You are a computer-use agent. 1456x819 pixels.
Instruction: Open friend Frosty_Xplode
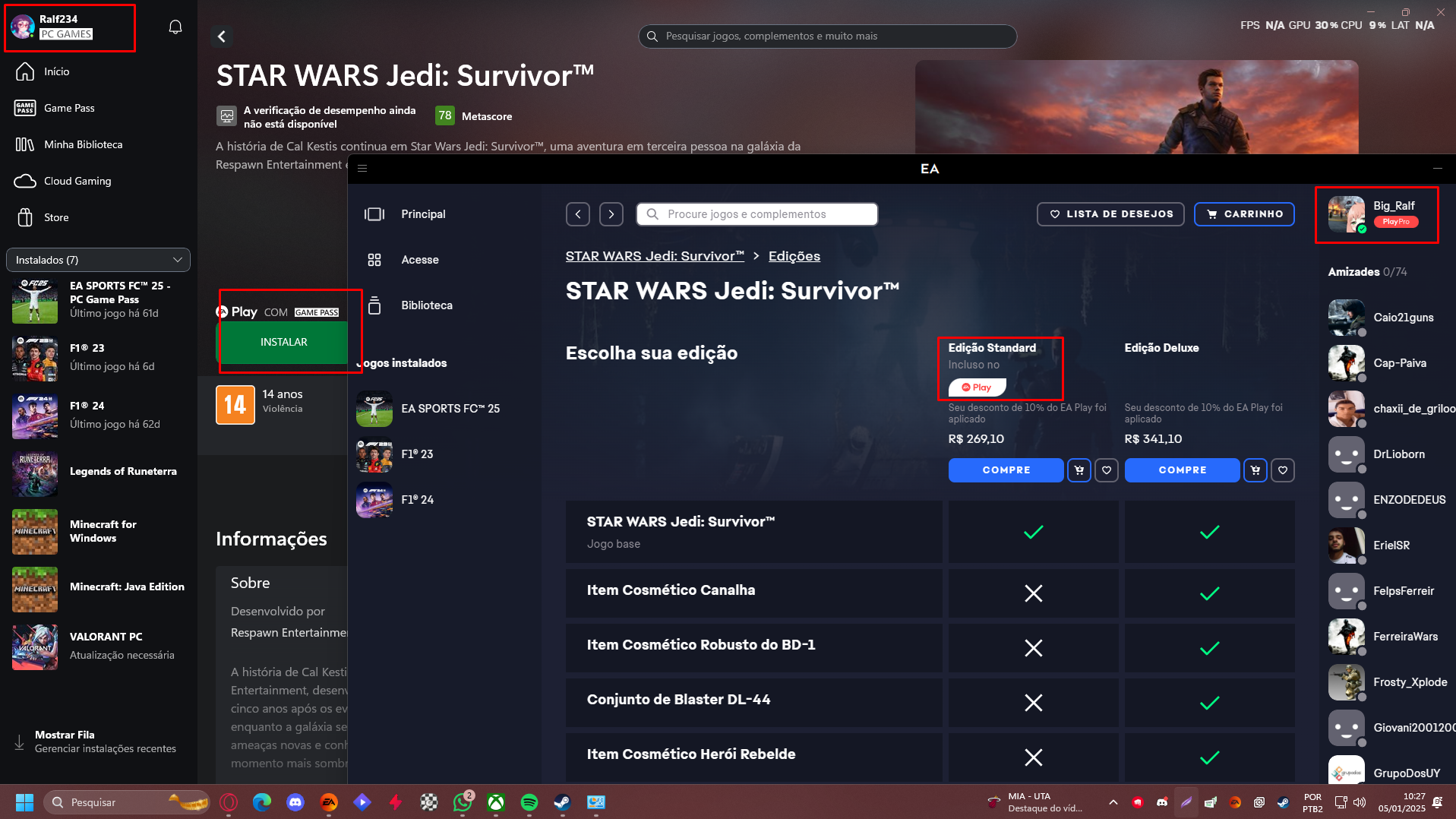click(1390, 682)
